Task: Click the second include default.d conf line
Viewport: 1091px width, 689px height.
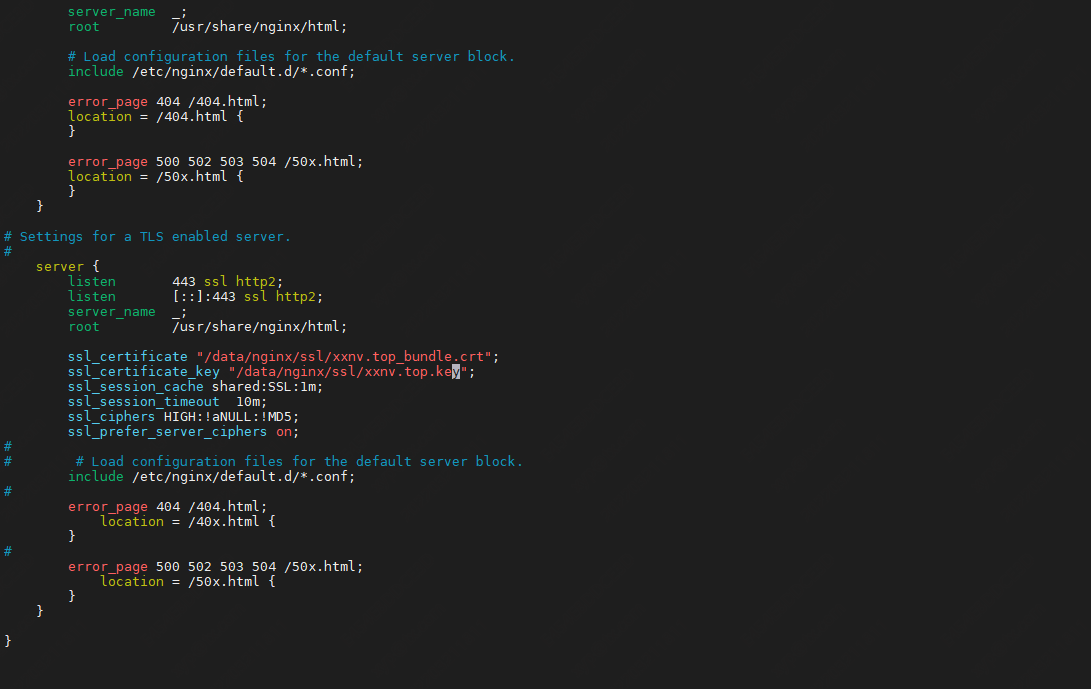Action: coord(212,477)
